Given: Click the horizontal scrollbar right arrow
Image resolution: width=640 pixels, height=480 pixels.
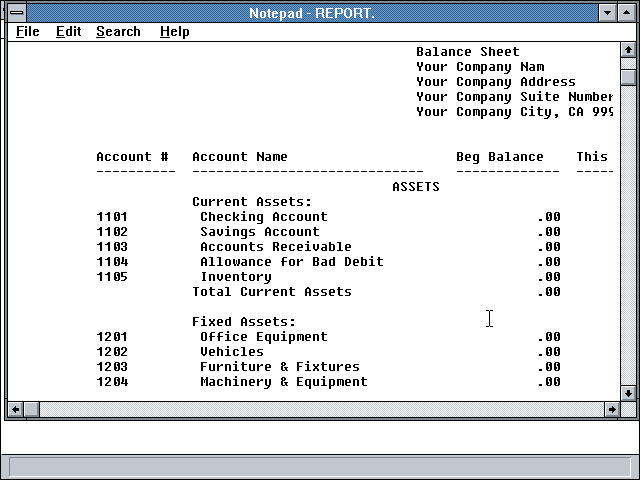Looking at the screenshot, I should pyautogui.click(x=612, y=409).
